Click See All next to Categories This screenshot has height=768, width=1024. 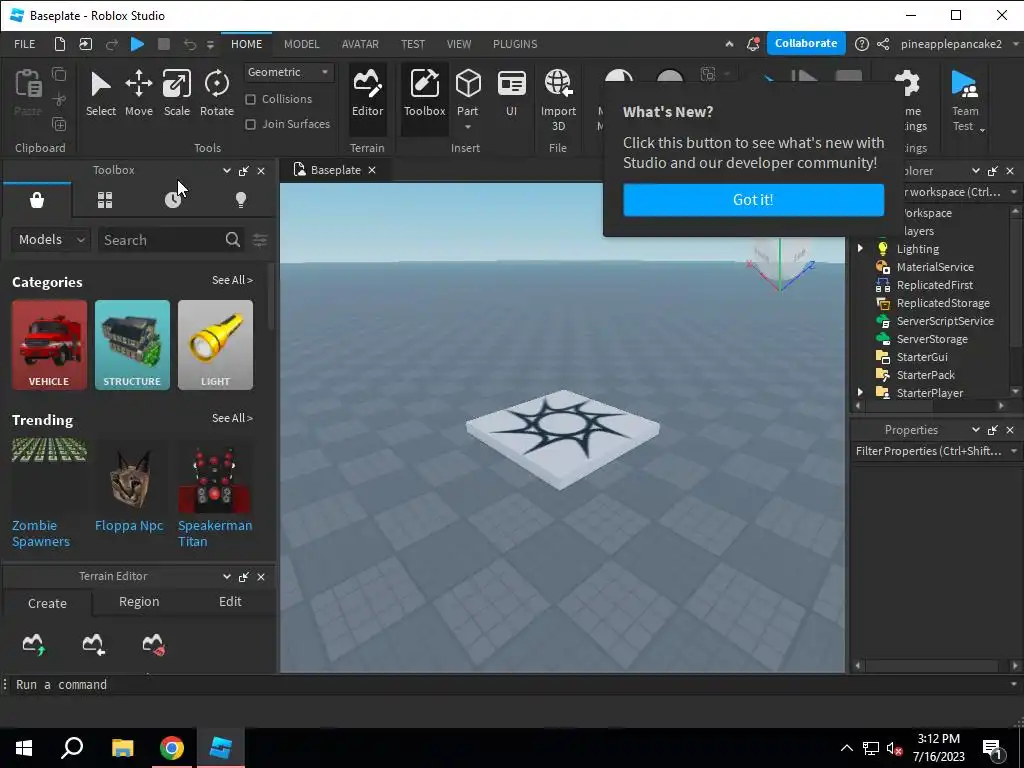coord(232,280)
